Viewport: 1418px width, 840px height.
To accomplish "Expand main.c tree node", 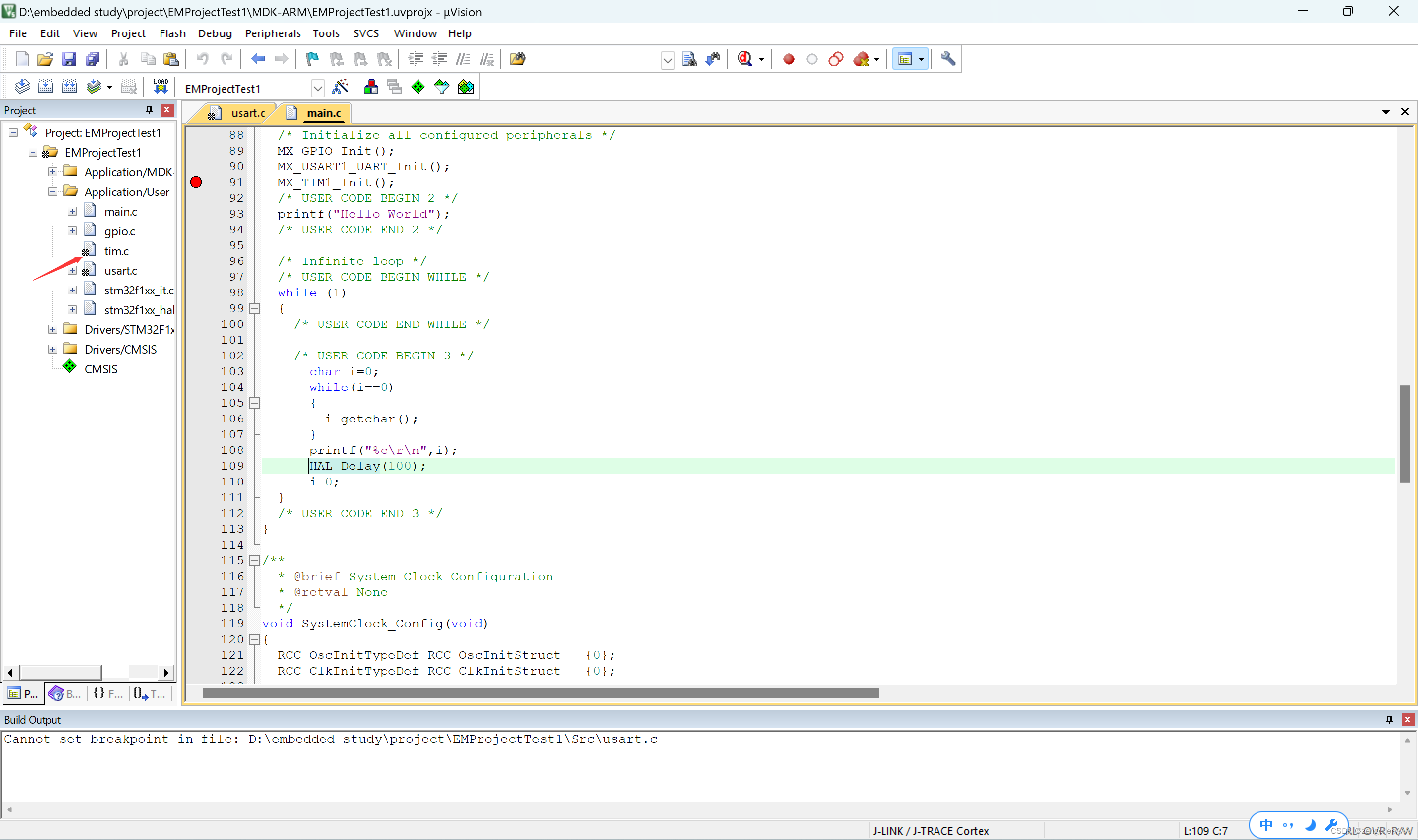I will tap(72, 211).
